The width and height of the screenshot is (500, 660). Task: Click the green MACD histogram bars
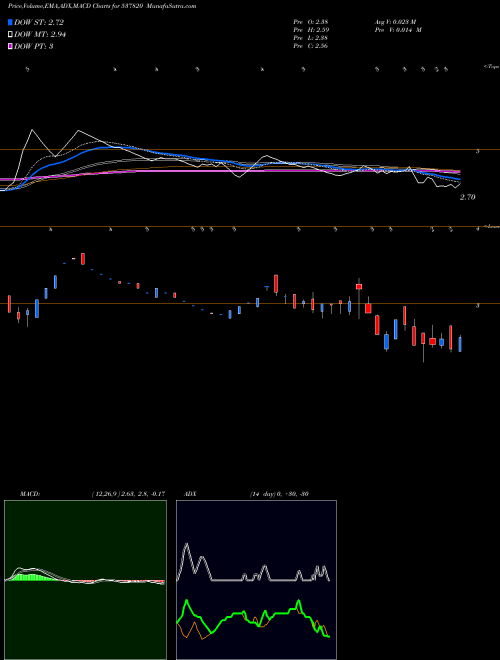pos(36,577)
